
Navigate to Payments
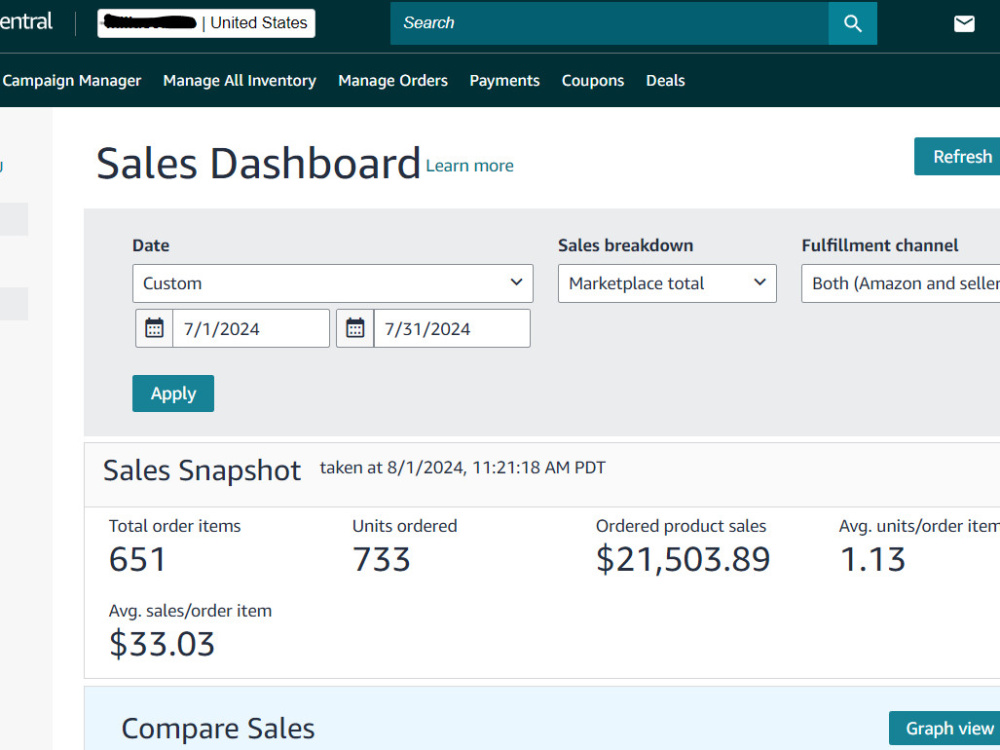(504, 81)
